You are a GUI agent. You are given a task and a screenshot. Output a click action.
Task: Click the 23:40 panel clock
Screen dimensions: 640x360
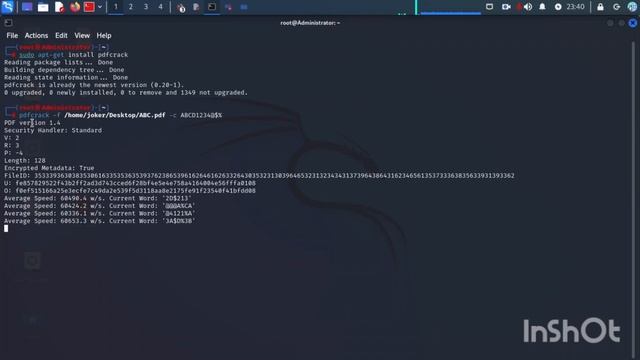(575, 7)
